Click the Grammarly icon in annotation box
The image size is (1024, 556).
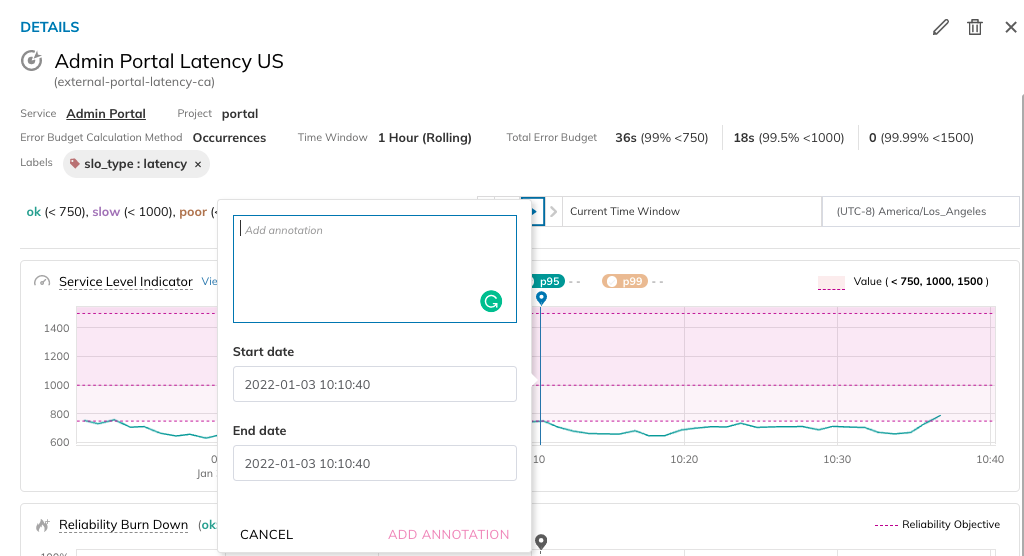point(491,301)
